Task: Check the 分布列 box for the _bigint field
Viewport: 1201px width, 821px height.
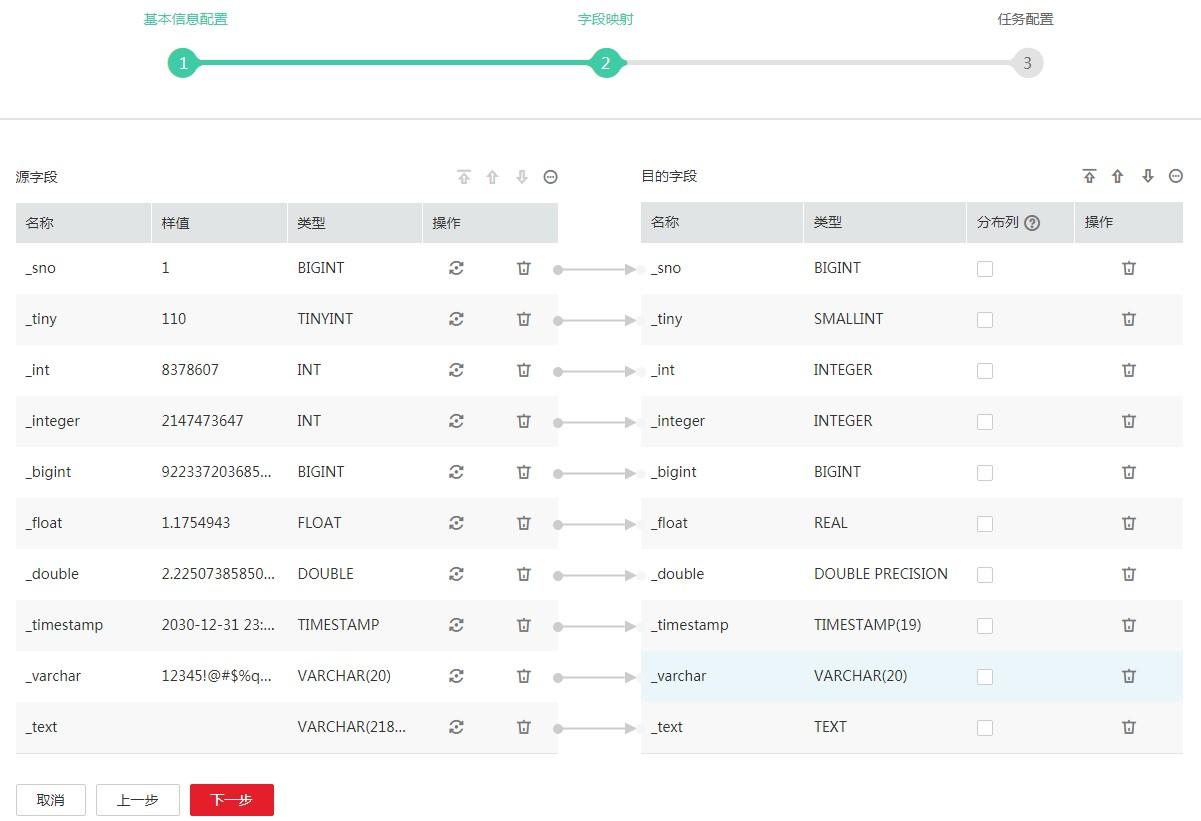Action: coord(984,472)
